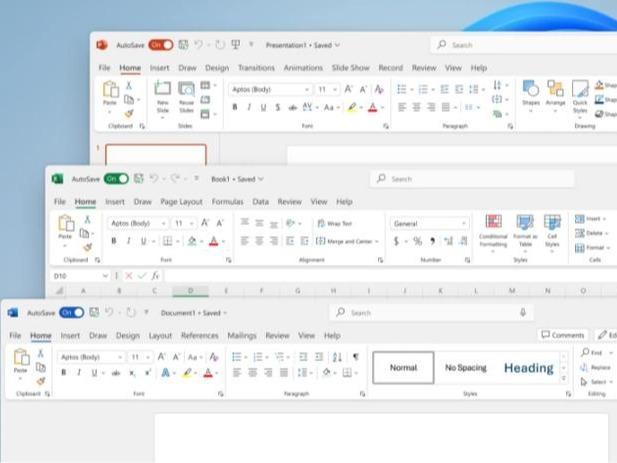Click New Slide icon in PowerPoint
Image resolution: width=617 pixels, height=463 pixels.
pos(162,90)
